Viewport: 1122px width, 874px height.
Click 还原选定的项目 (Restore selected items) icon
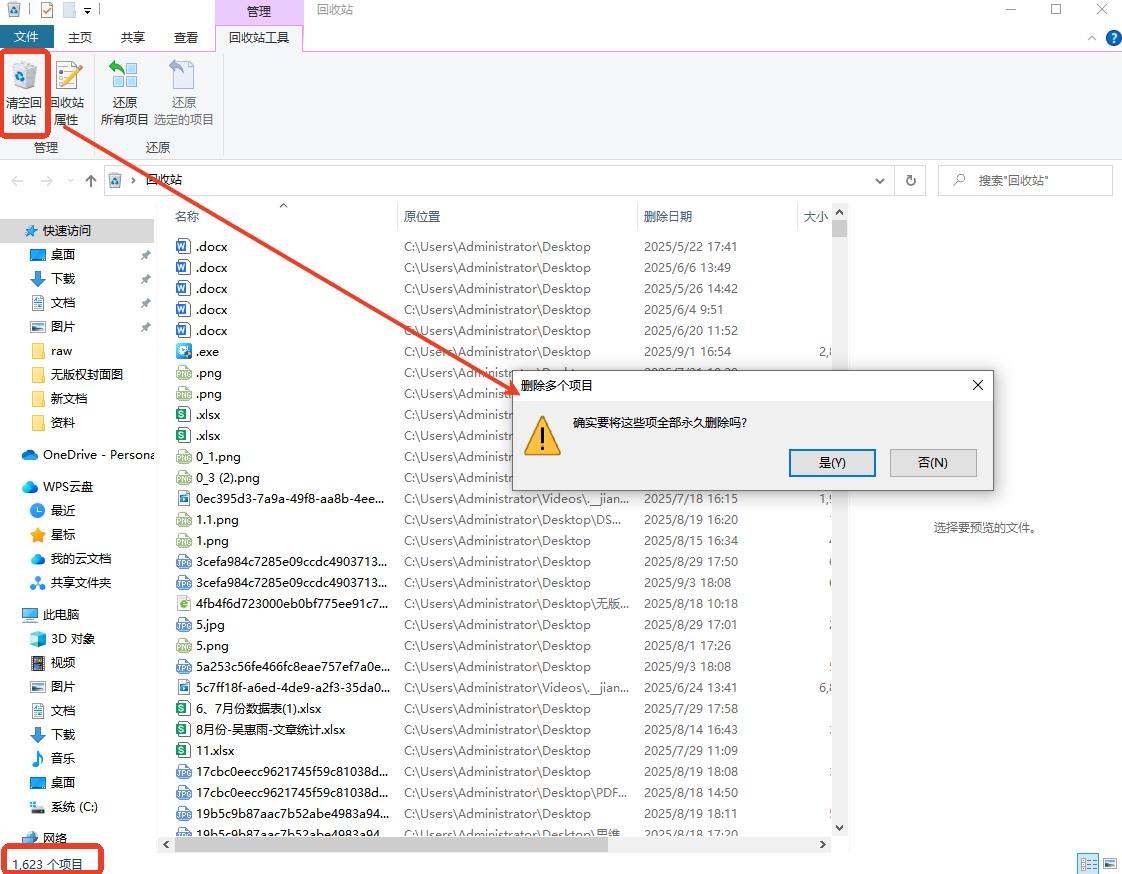(x=183, y=92)
